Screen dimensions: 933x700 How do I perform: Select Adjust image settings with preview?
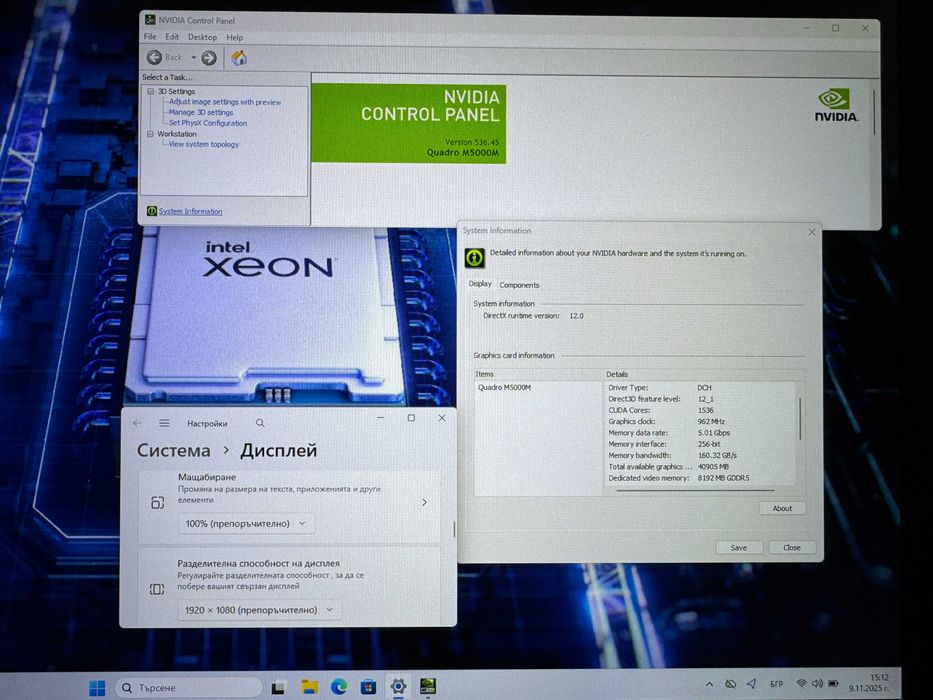(225, 102)
